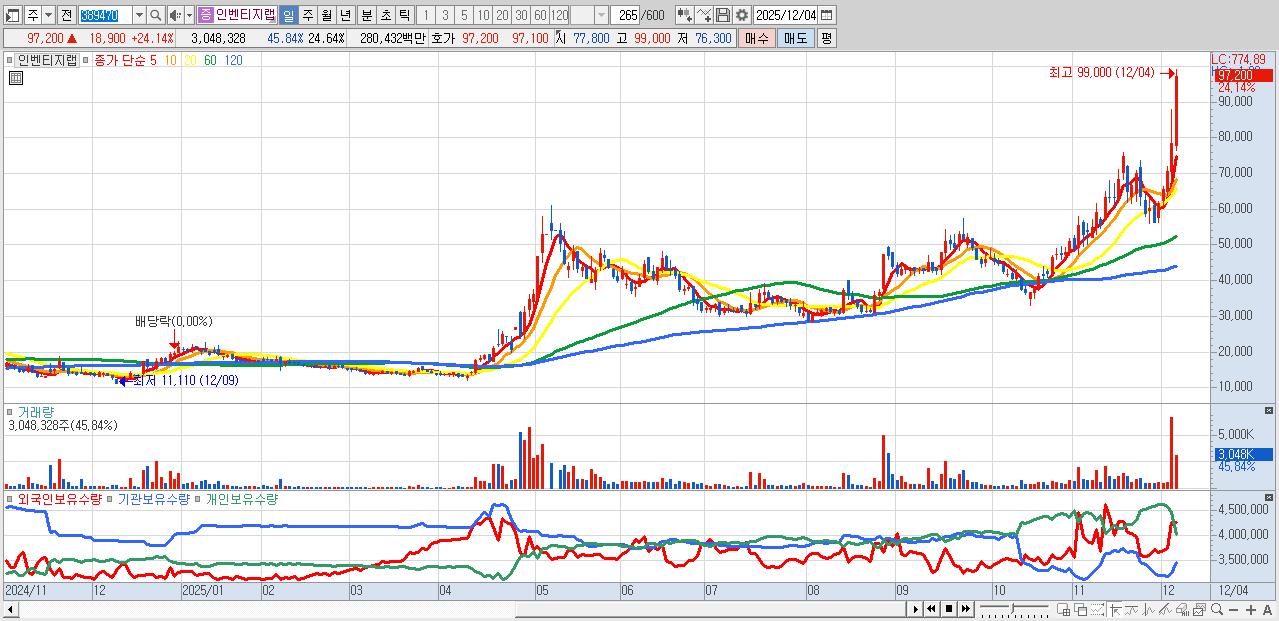Edit the stock code field 389470
This screenshot has width=1279, height=621.
pos(106,15)
